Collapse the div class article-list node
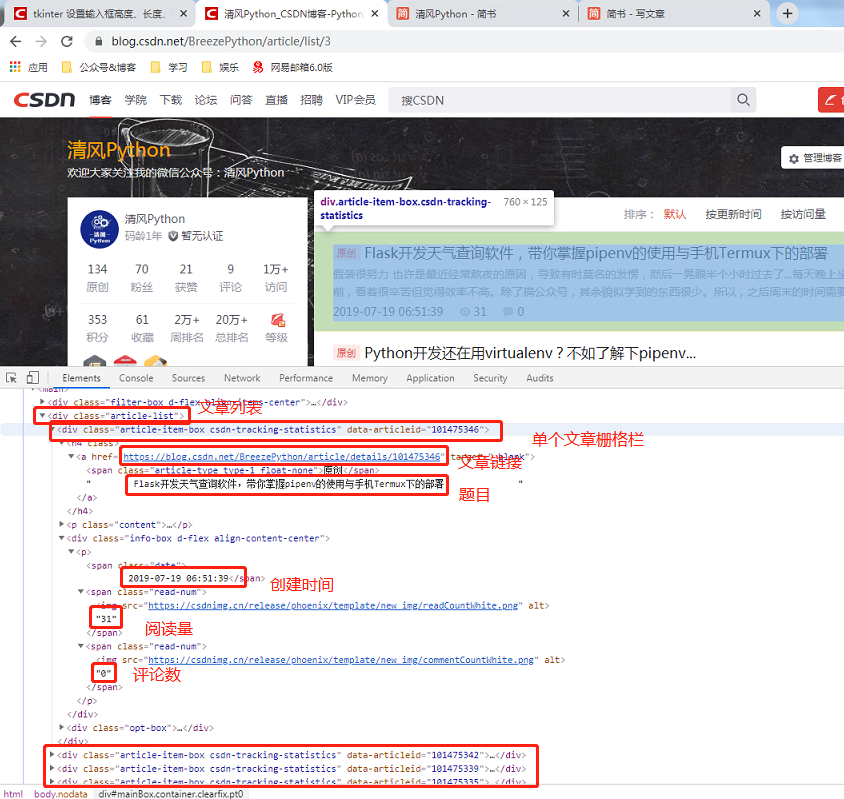The image size is (844, 799). point(42,416)
